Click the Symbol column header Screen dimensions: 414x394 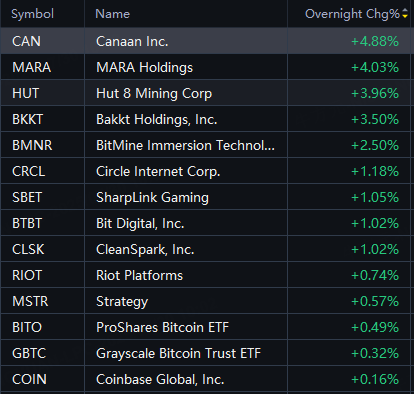32,14
